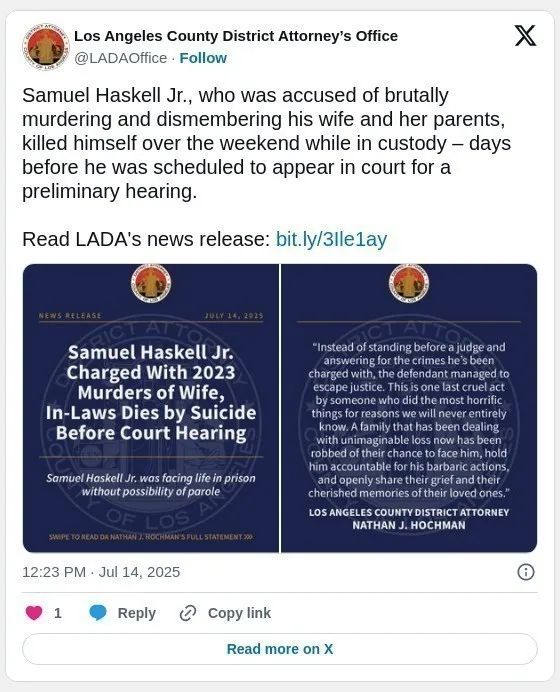Click the reply speech bubble icon

pos(98,613)
